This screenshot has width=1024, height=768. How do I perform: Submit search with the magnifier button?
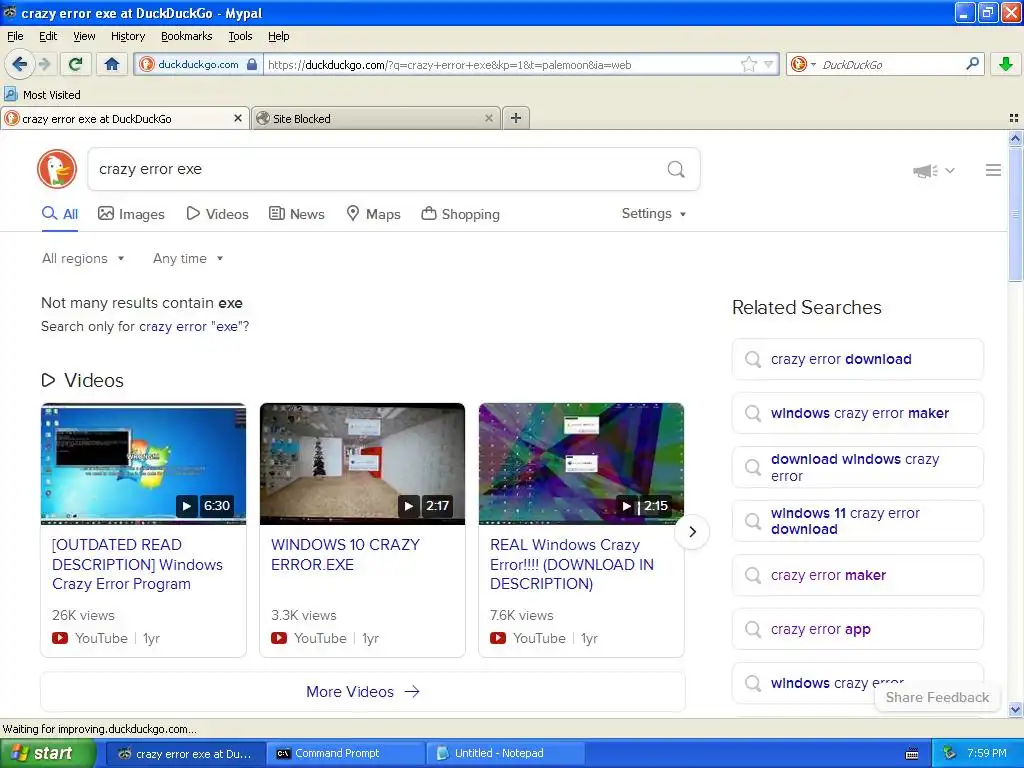(x=676, y=169)
